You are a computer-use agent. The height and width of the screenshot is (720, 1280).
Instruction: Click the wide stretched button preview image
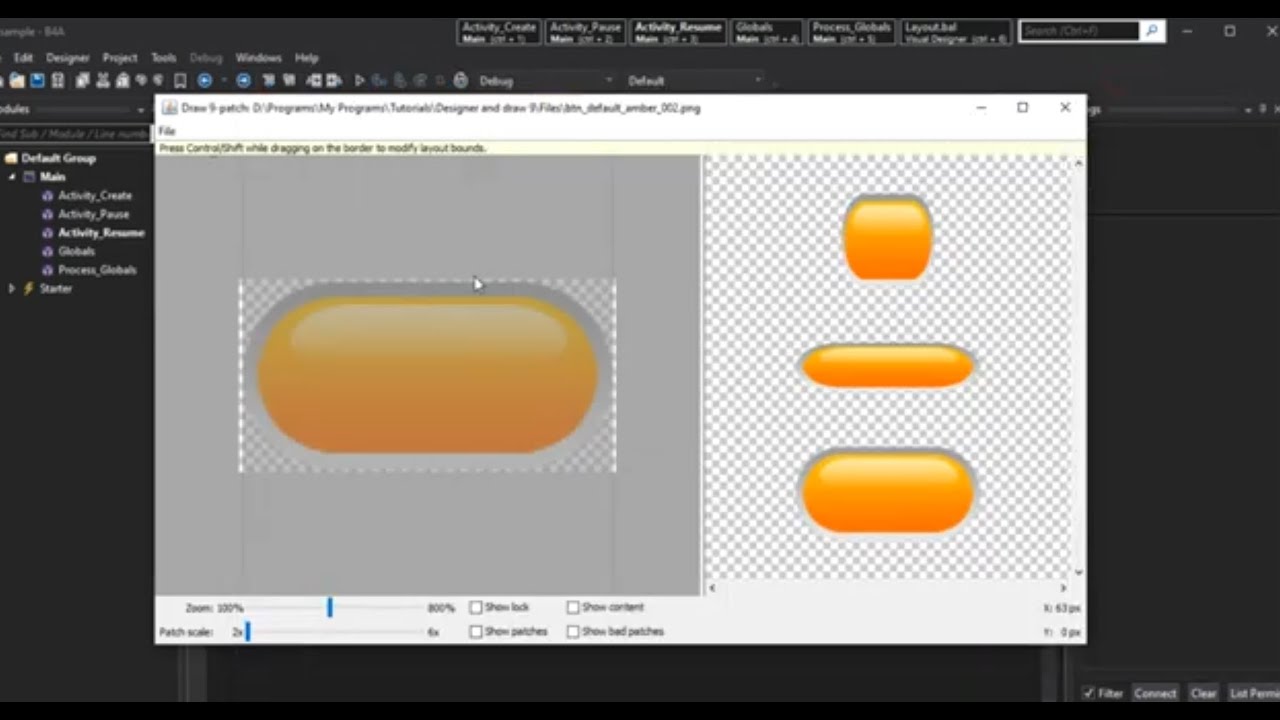click(887, 366)
